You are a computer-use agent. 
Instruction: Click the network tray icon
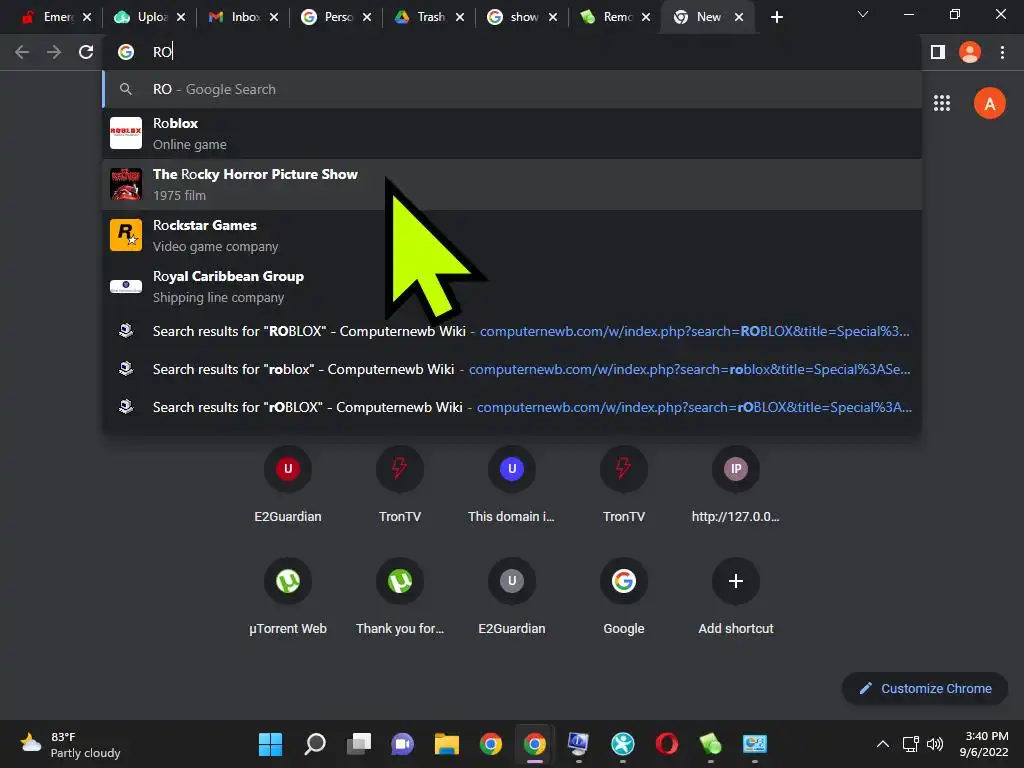click(910, 744)
